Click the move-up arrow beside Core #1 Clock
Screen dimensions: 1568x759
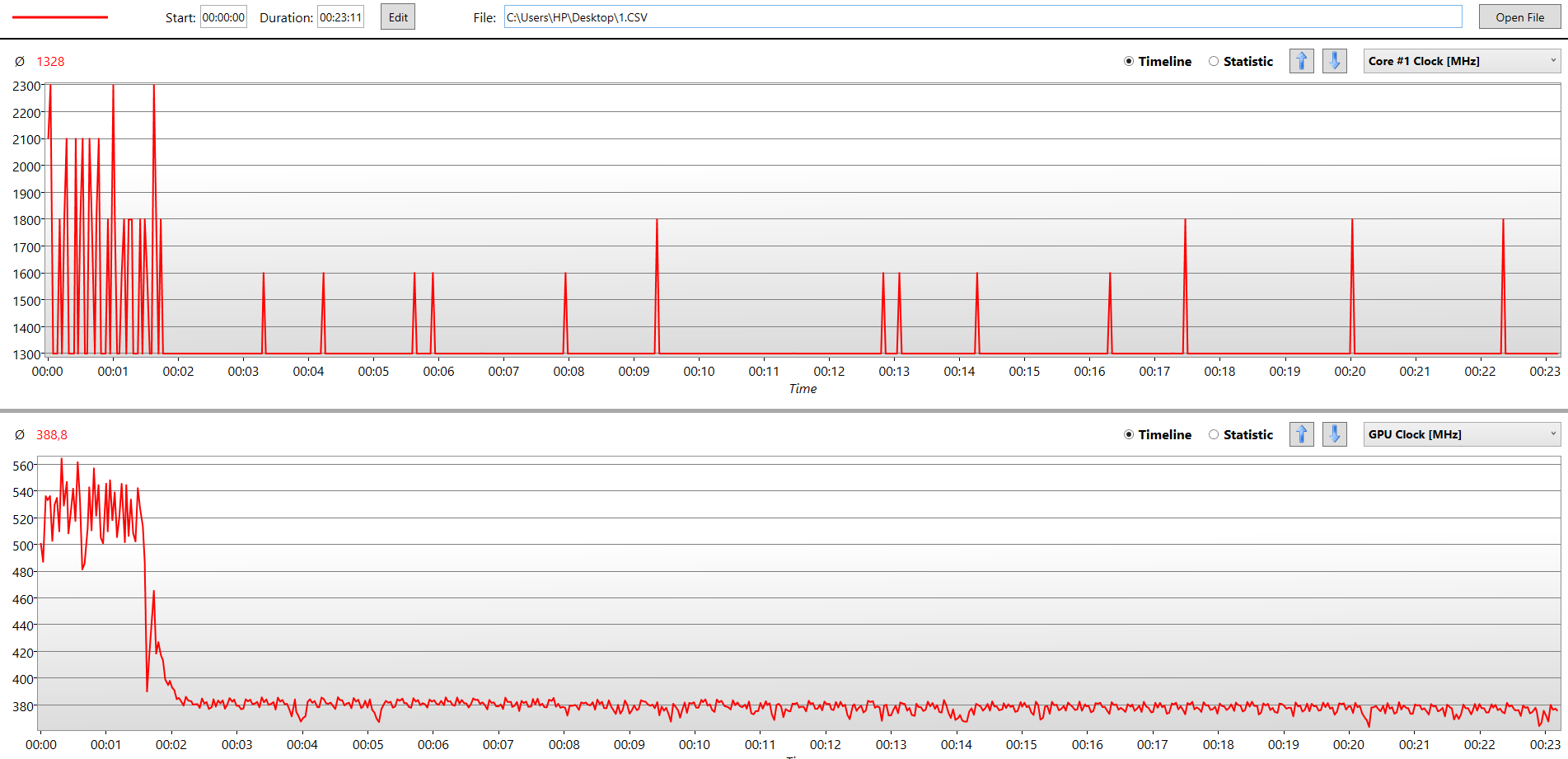(x=1302, y=61)
